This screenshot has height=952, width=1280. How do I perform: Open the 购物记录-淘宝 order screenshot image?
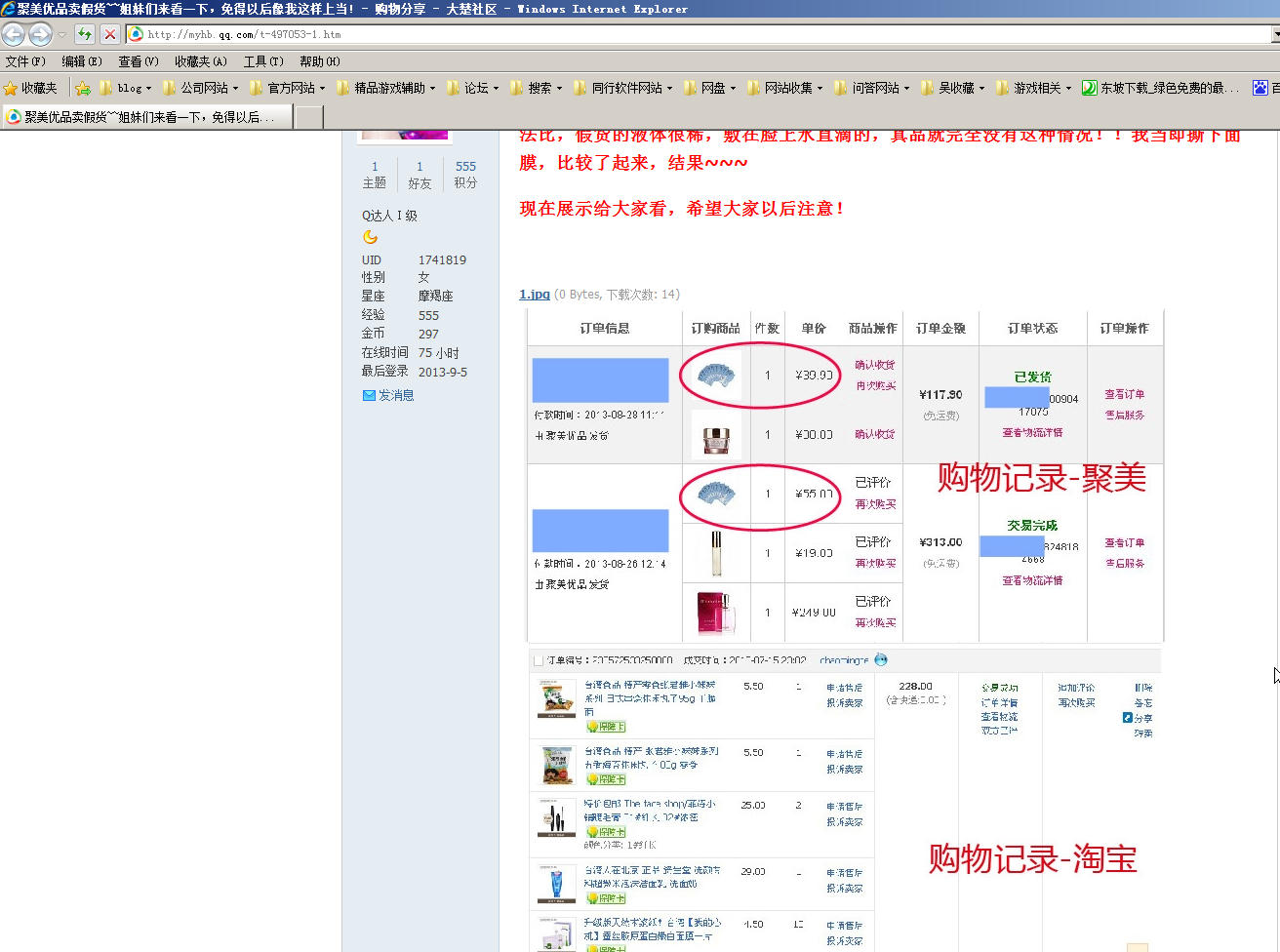click(x=846, y=800)
